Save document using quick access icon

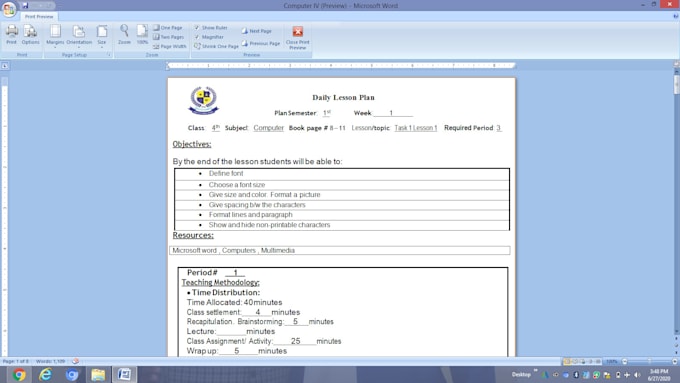tap(25, 6)
